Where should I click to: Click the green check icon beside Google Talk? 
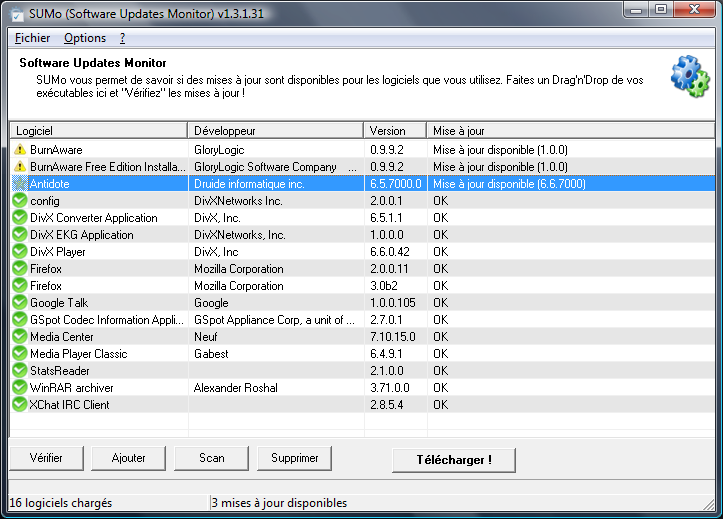point(20,302)
